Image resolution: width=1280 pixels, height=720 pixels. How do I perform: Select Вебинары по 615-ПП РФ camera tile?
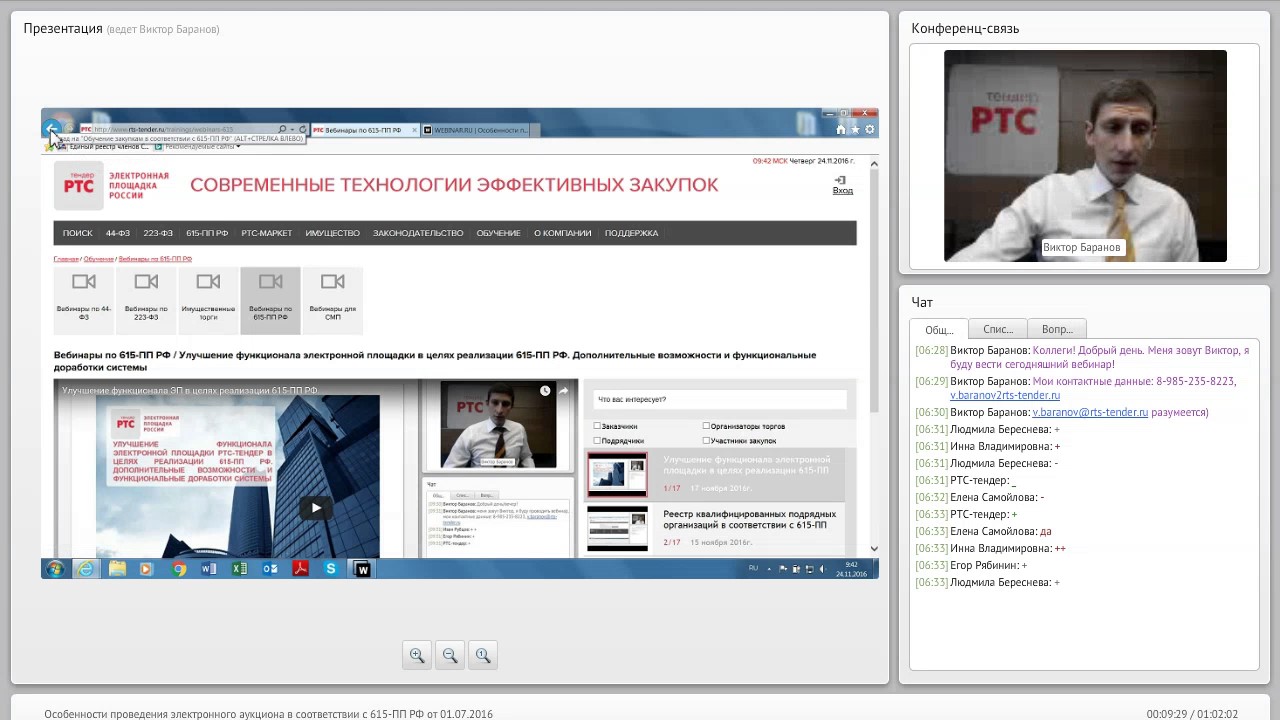pos(270,299)
